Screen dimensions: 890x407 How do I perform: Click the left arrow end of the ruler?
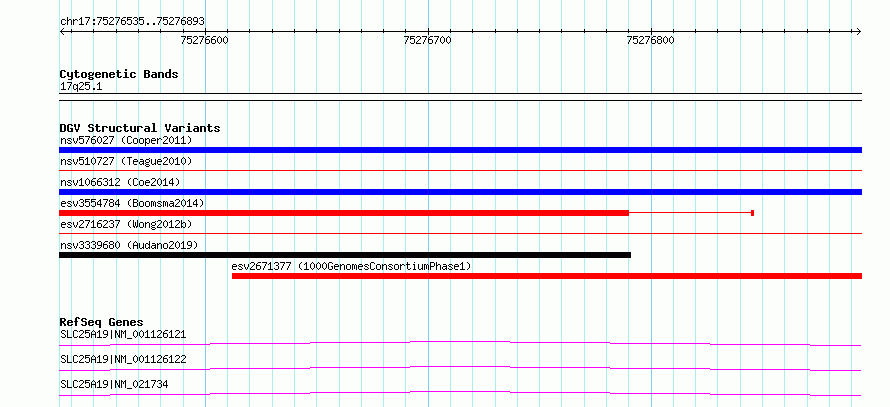coord(63,31)
